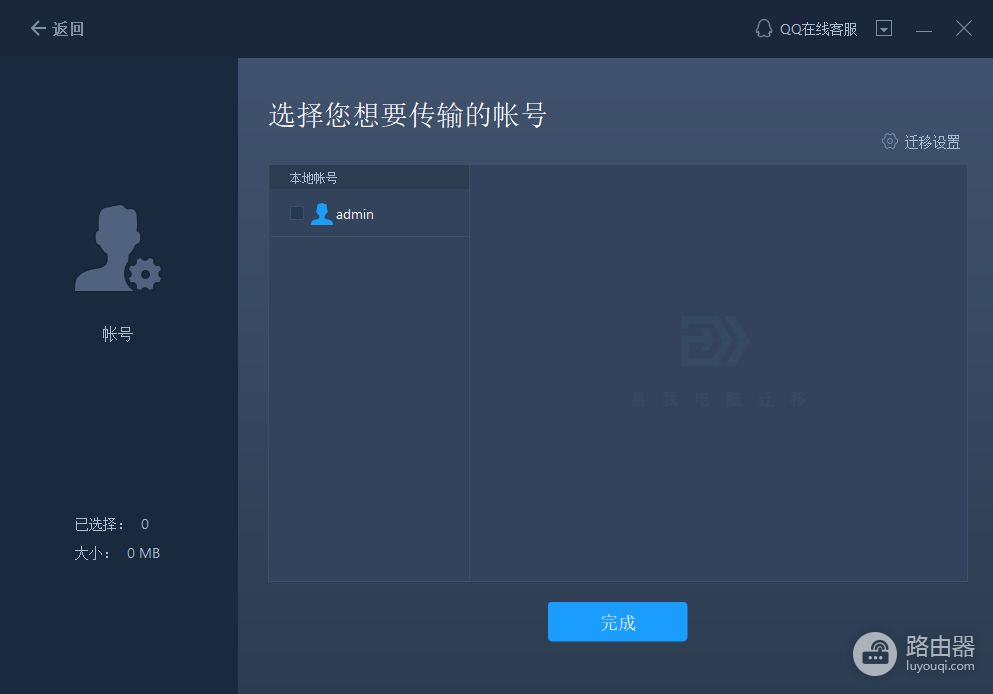Close the application window
This screenshot has height=694, width=993.
click(x=964, y=28)
